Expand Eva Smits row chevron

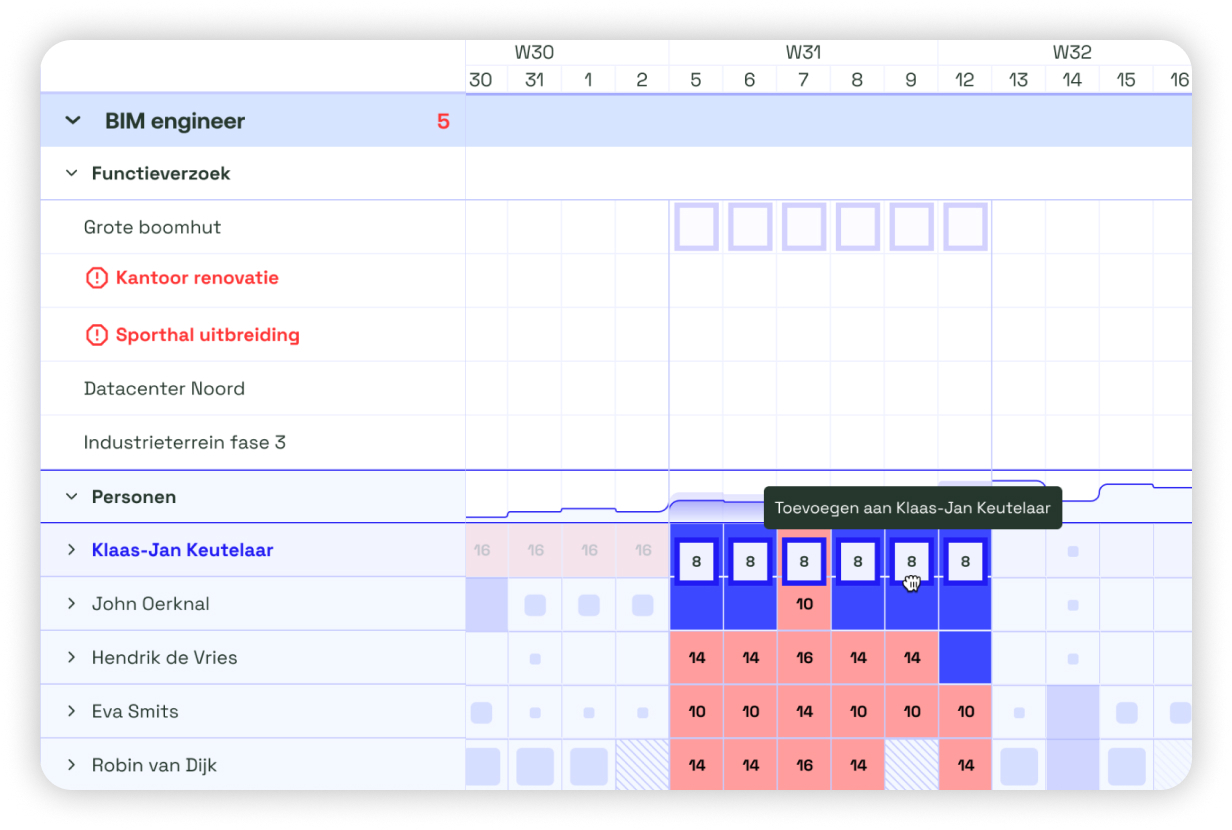coord(71,711)
